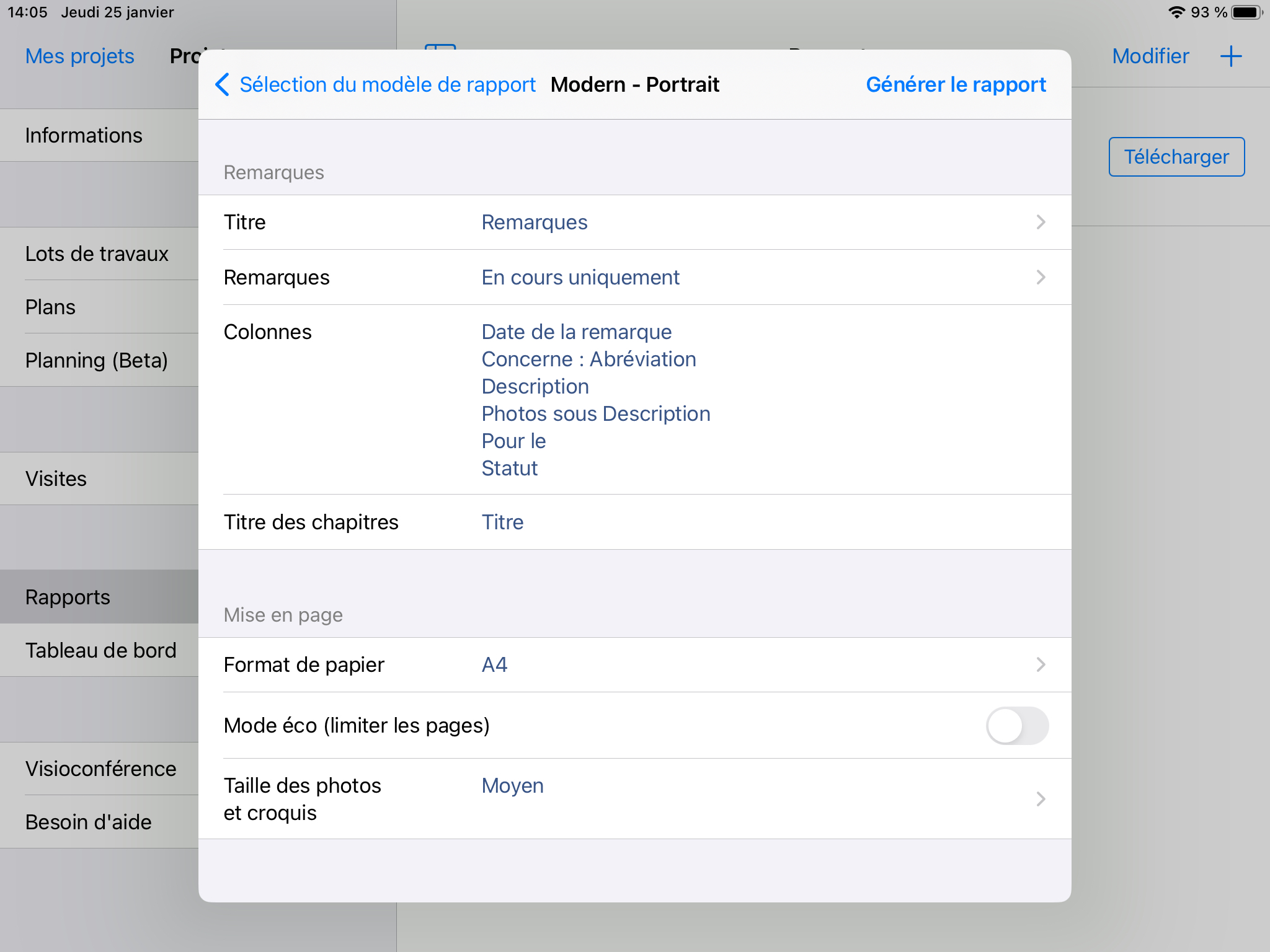Open the Format de papier chevron
This screenshot has height=952, width=1270.
pos(1041,664)
